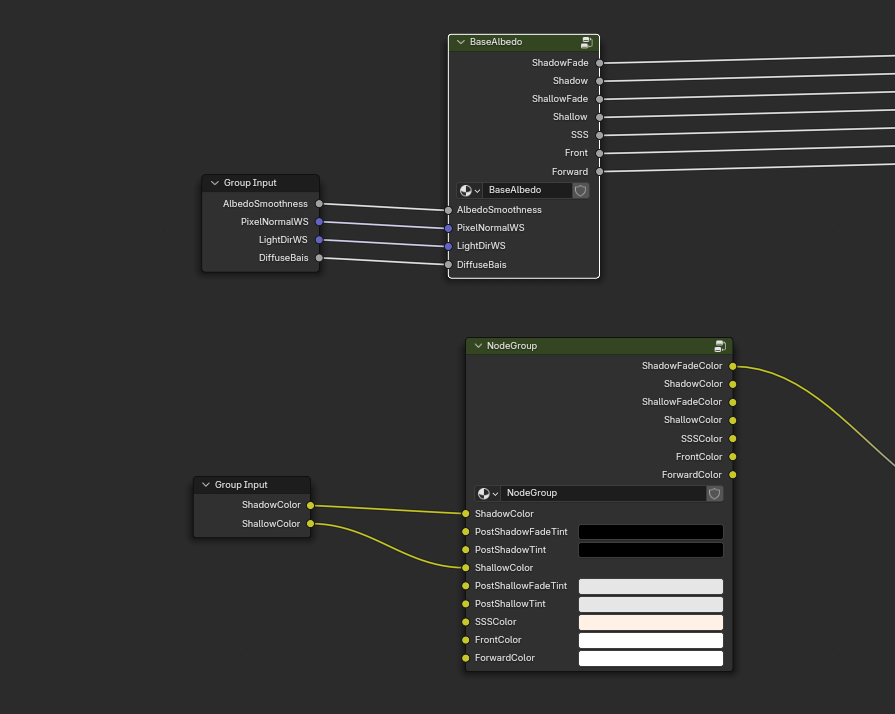The image size is (895, 714).
Task: Click the Forward output socket on BaseAlbedo
Action: click(600, 172)
